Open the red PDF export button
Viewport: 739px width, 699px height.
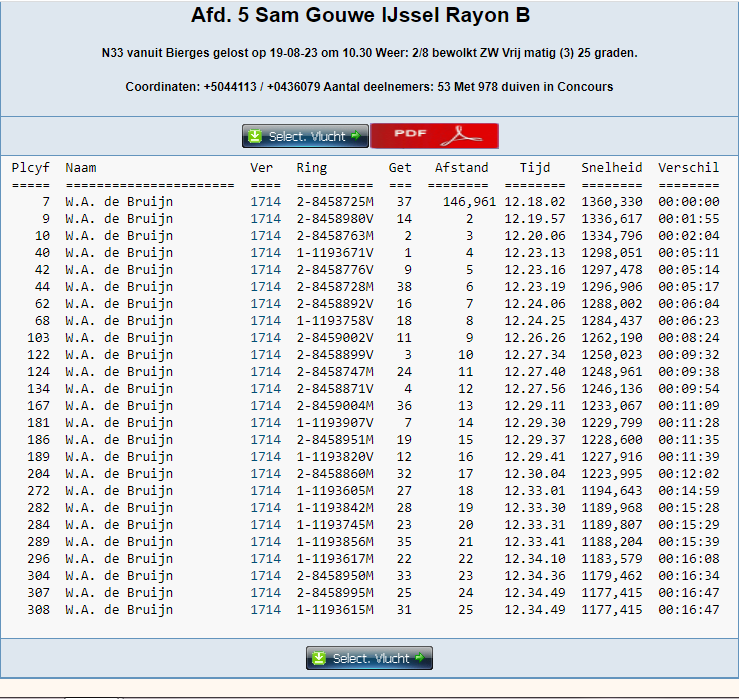click(x=435, y=136)
